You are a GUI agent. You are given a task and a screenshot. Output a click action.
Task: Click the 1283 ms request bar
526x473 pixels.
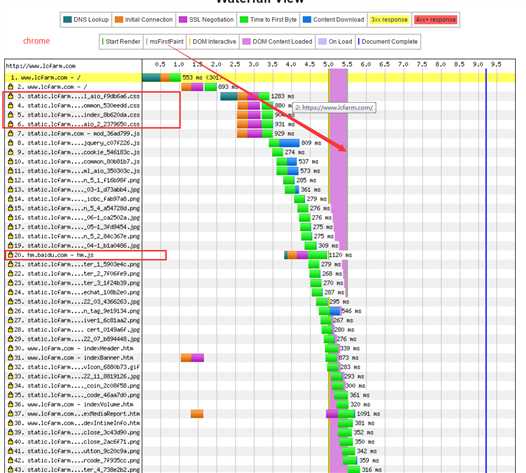(245, 96)
